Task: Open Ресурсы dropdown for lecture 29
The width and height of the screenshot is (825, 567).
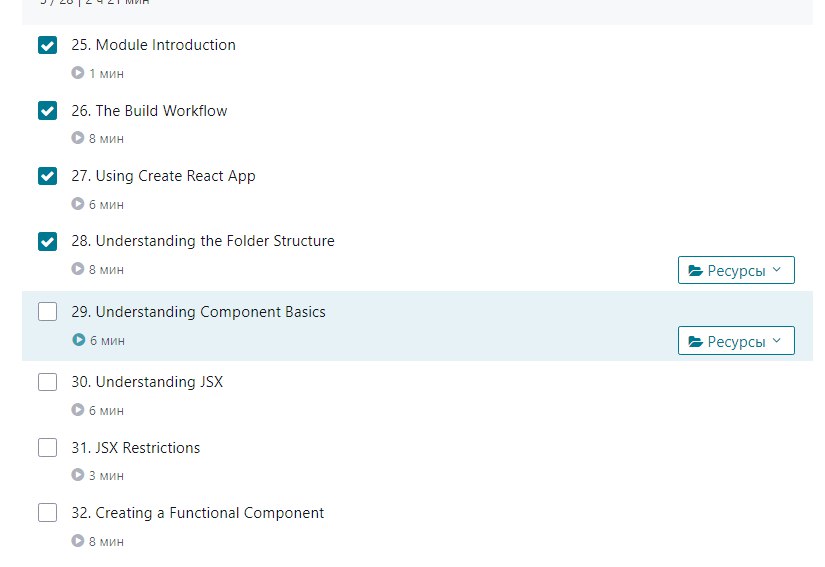Action: click(736, 341)
